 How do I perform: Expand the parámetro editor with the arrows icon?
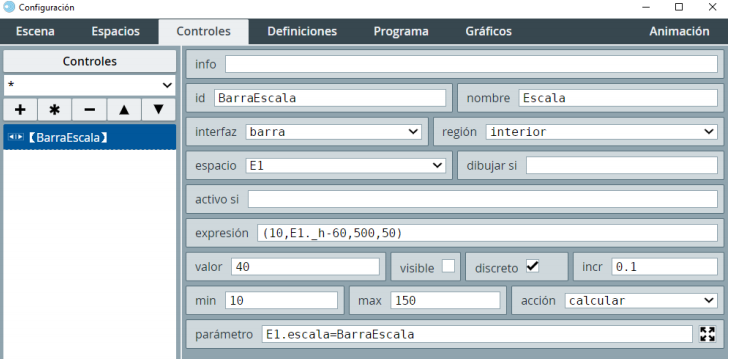point(707,334)
